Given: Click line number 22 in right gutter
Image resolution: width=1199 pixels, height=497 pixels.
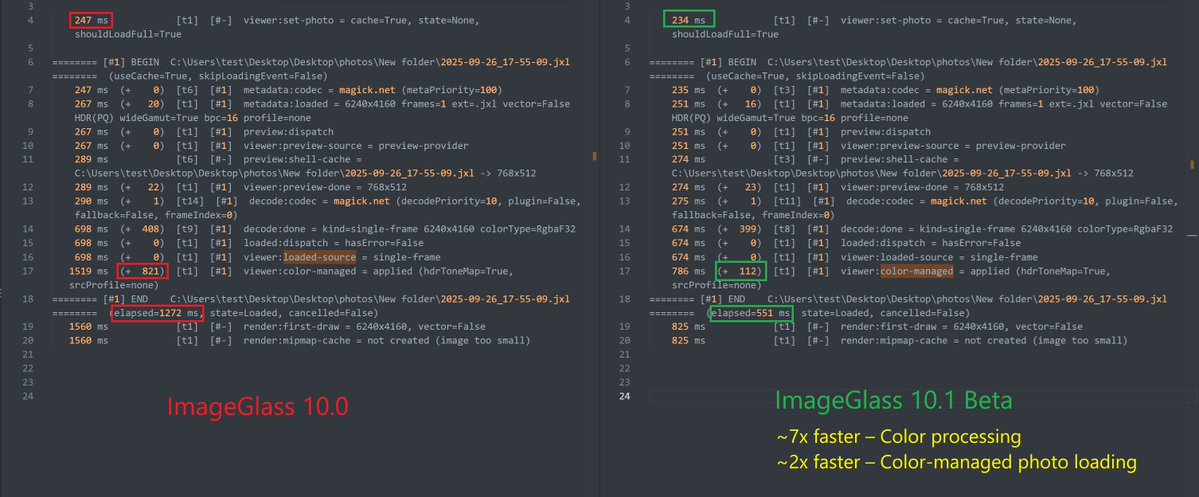Looking at the screenshot, I should pos(625,369).
